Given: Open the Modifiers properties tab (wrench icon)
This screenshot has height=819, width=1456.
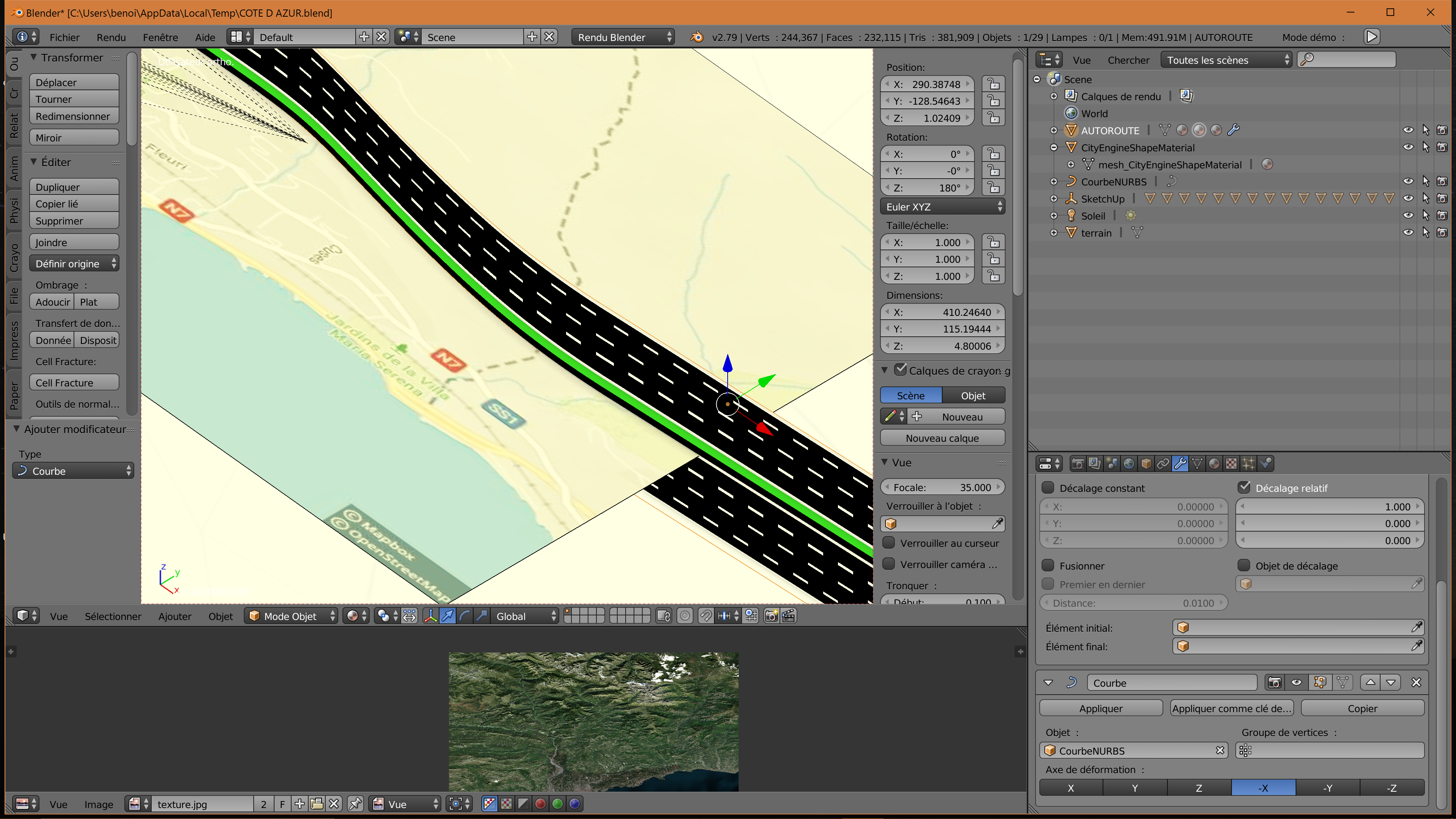Looking at the screenshot, I should click(x=1180, y=463).
